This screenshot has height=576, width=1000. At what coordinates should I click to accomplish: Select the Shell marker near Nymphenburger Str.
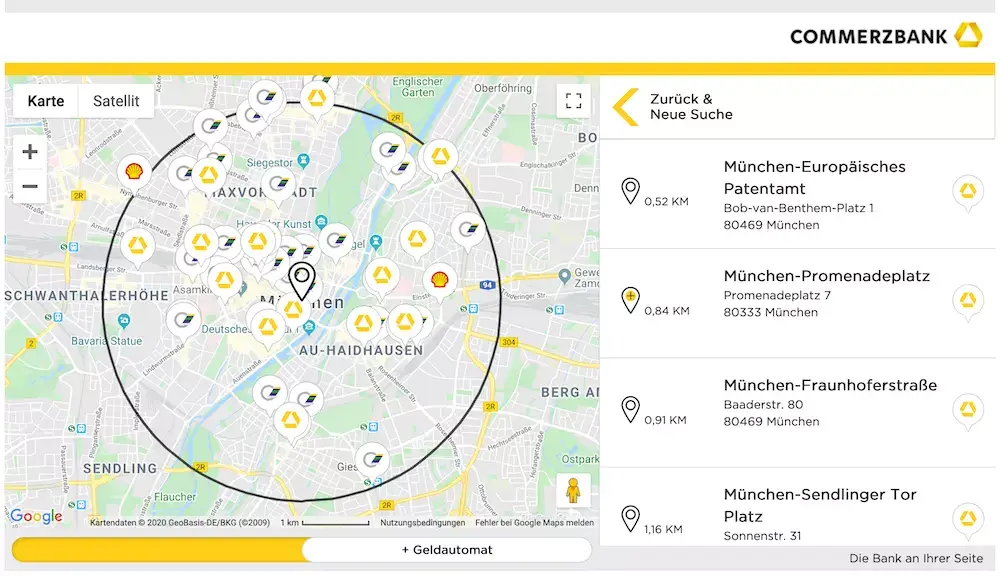134,172
